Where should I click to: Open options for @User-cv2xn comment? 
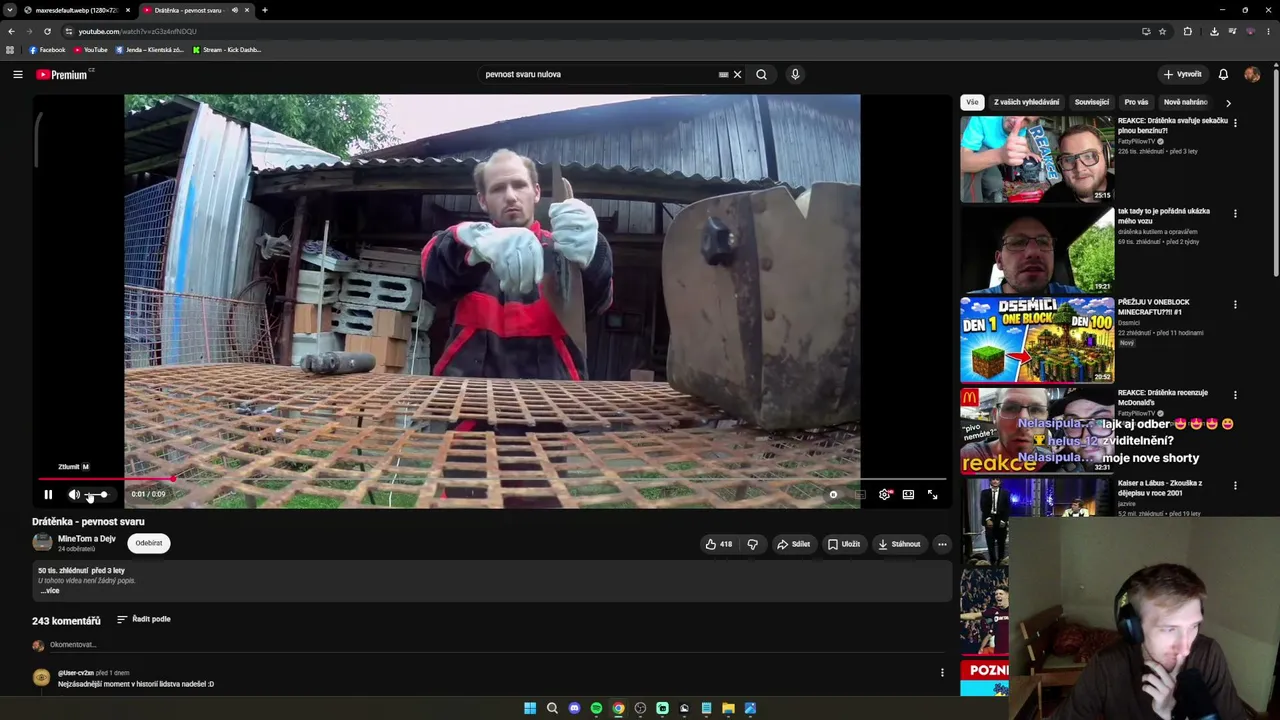tap(942, 673)
